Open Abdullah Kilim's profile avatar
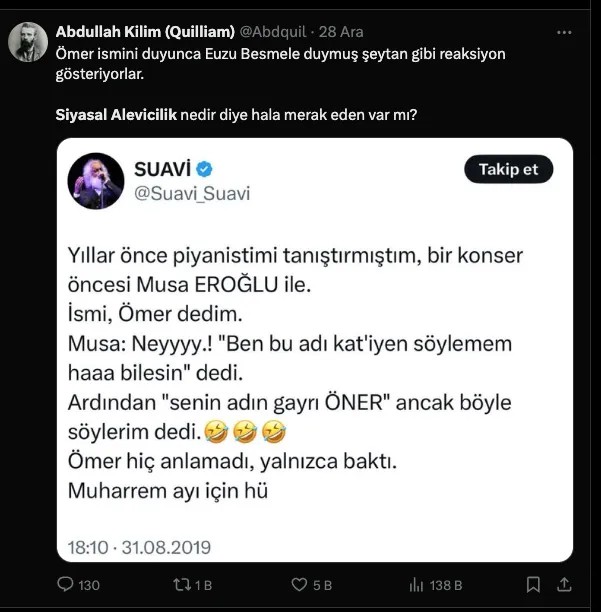Screen dimensions: 601x612 point(27,41)
